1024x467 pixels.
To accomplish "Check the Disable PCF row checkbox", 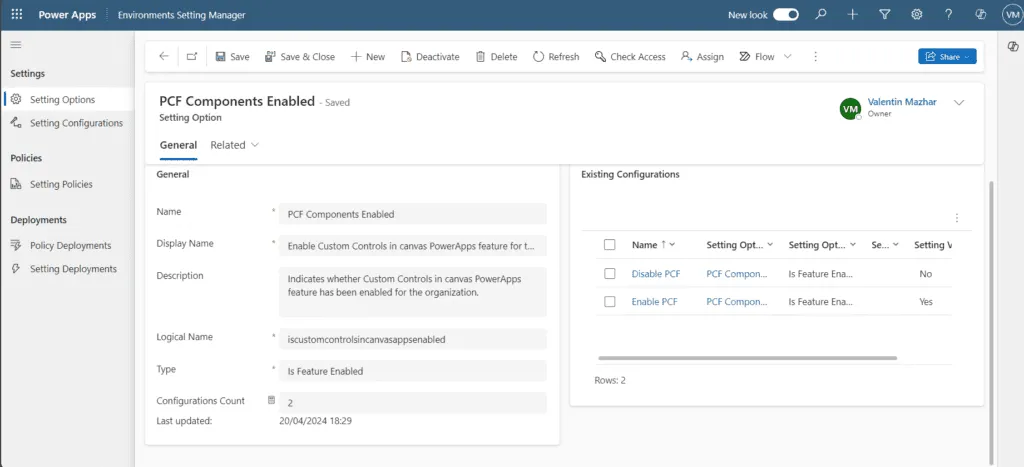I will (609, 274).
